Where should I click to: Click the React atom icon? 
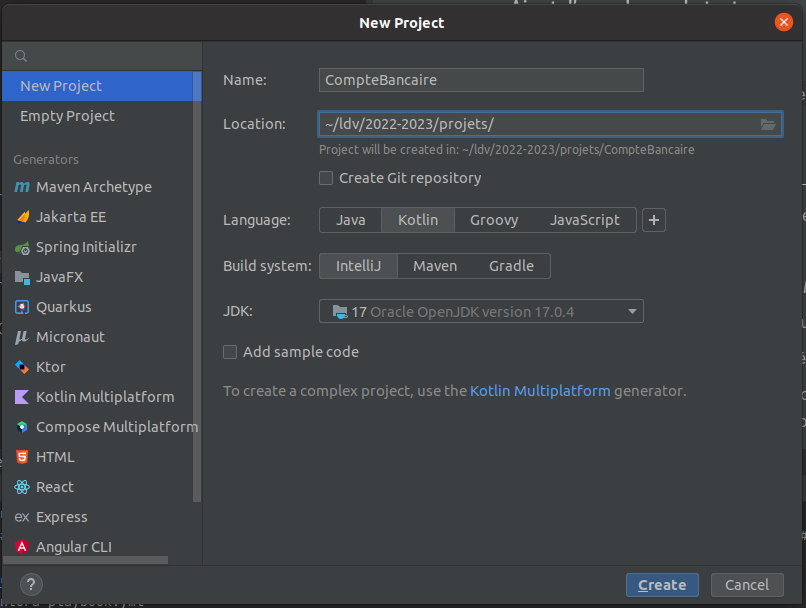click(22, 487)
